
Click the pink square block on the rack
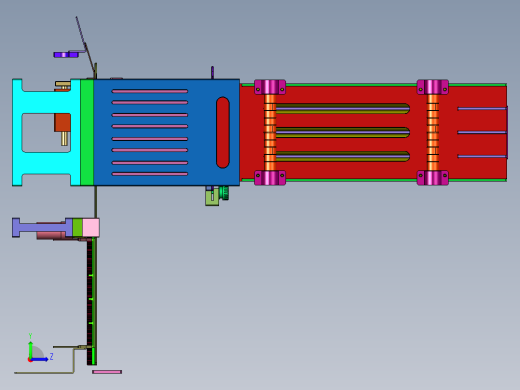click(x=91, y=227)
